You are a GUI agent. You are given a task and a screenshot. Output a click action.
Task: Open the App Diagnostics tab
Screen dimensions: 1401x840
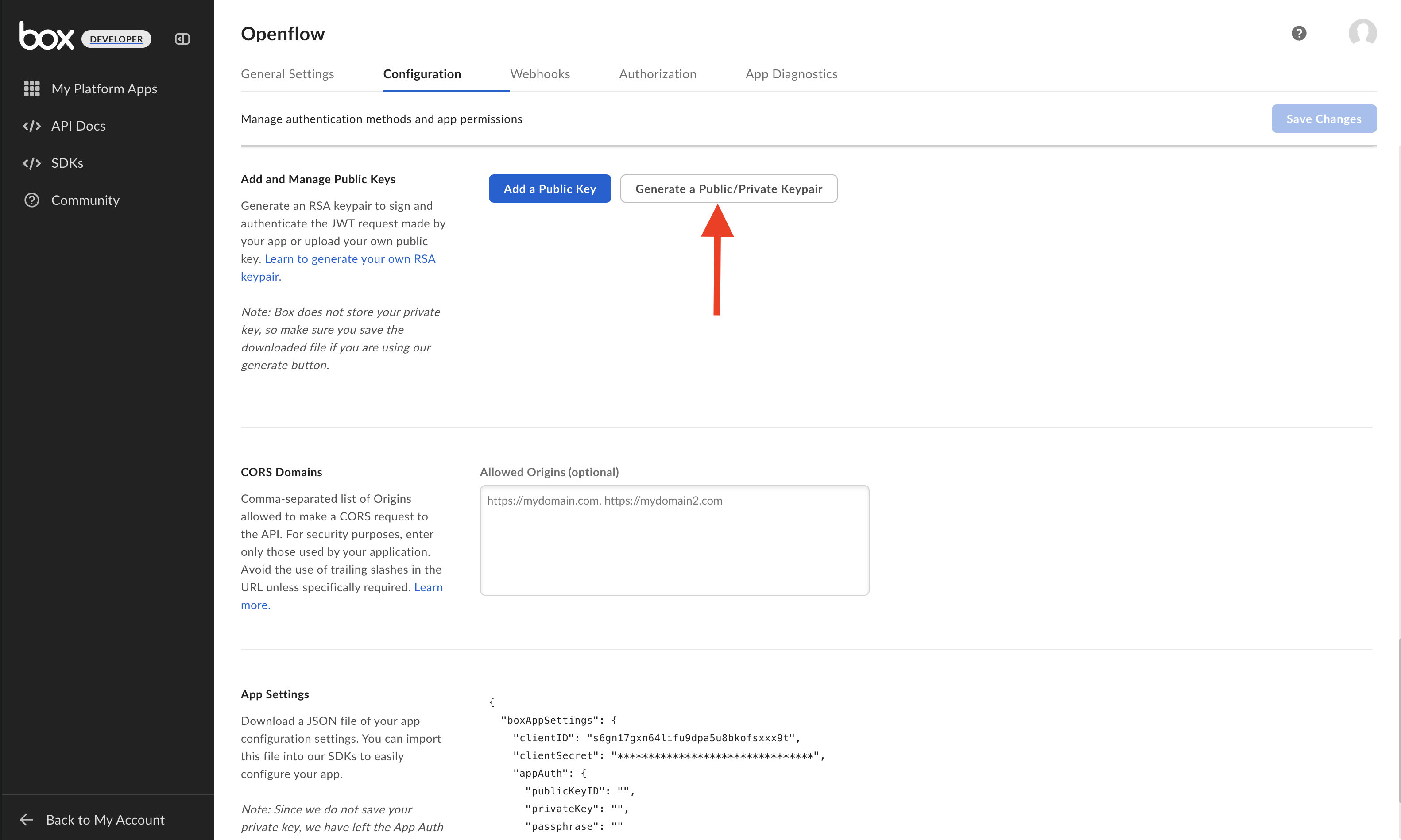[x=791, y=74]
